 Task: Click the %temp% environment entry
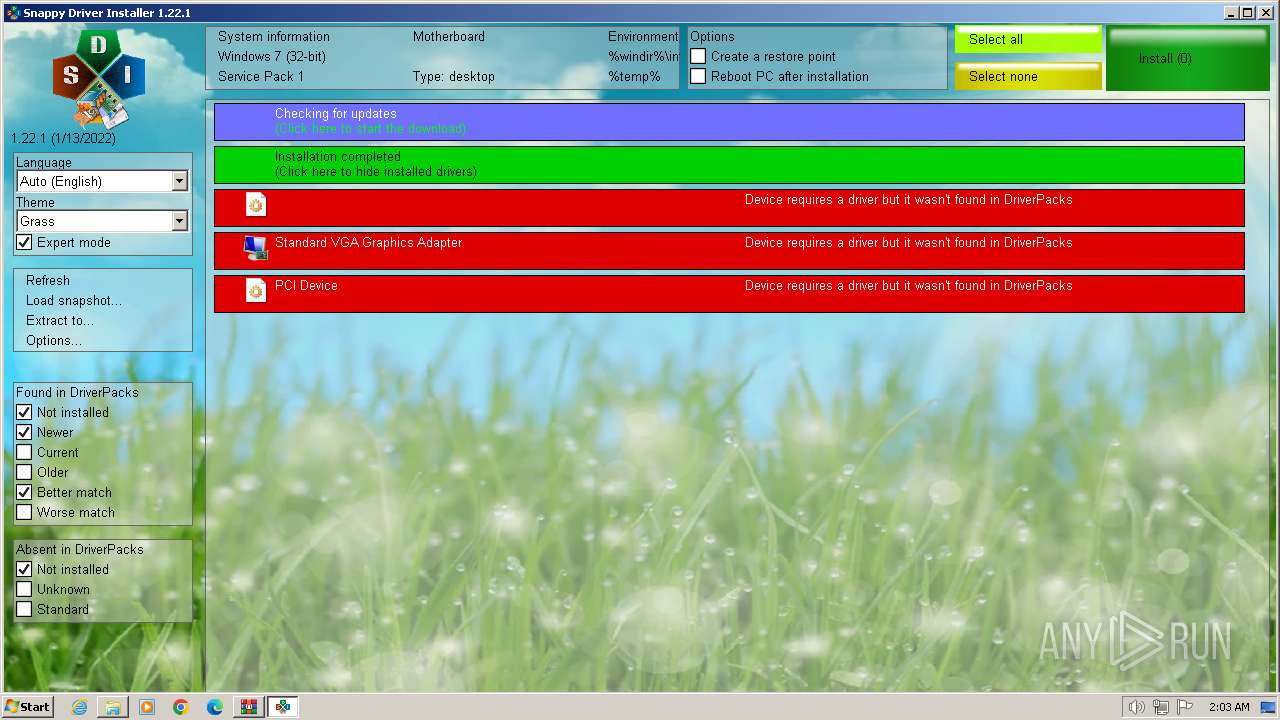point(634,77)
